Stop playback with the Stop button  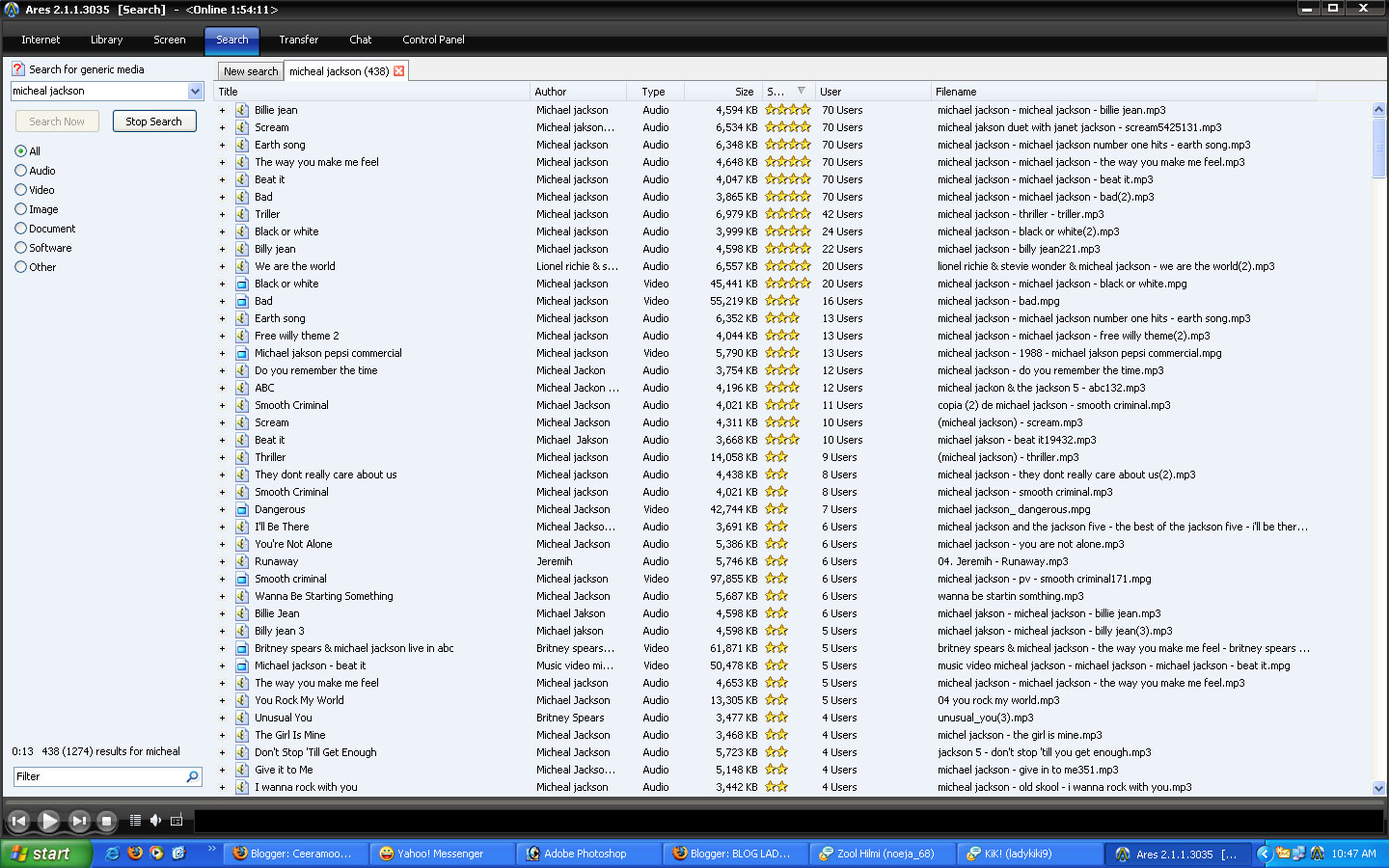pos(107,821)
